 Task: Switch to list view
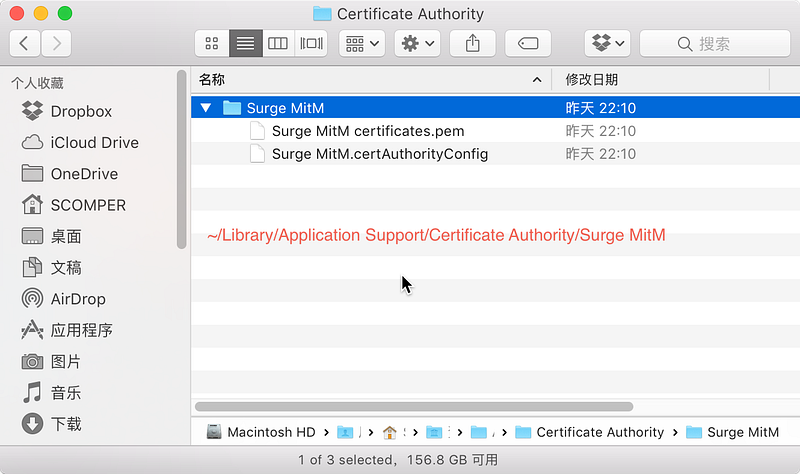tap(245, 43)
